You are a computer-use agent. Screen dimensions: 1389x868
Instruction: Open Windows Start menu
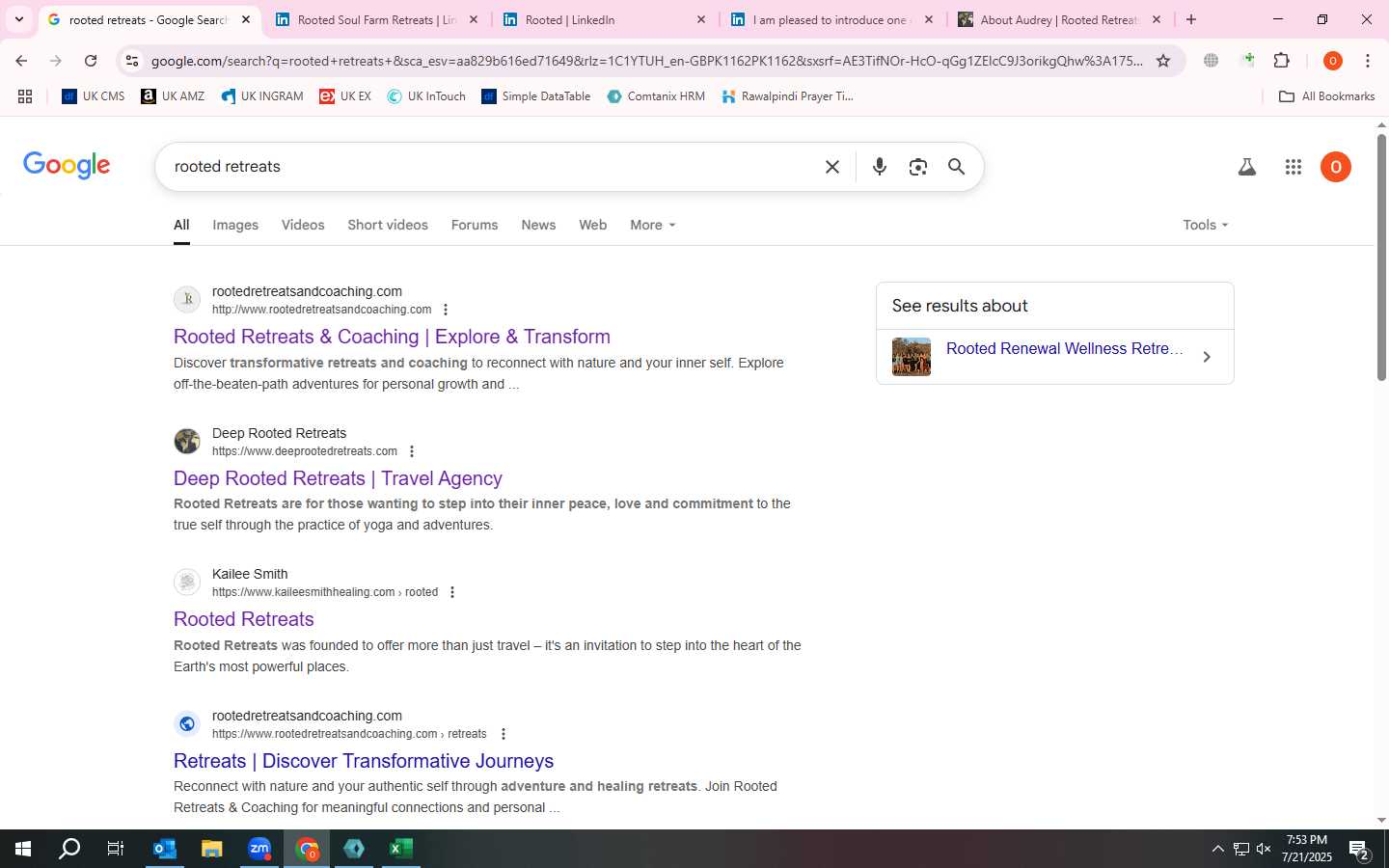coord(23,849)
